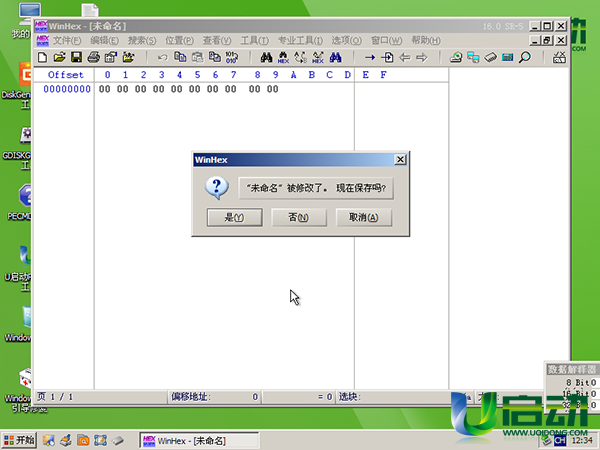Restore the inner document window button
Image resolution: width=600 pixels, height=450 pixels.
(547, 40)
